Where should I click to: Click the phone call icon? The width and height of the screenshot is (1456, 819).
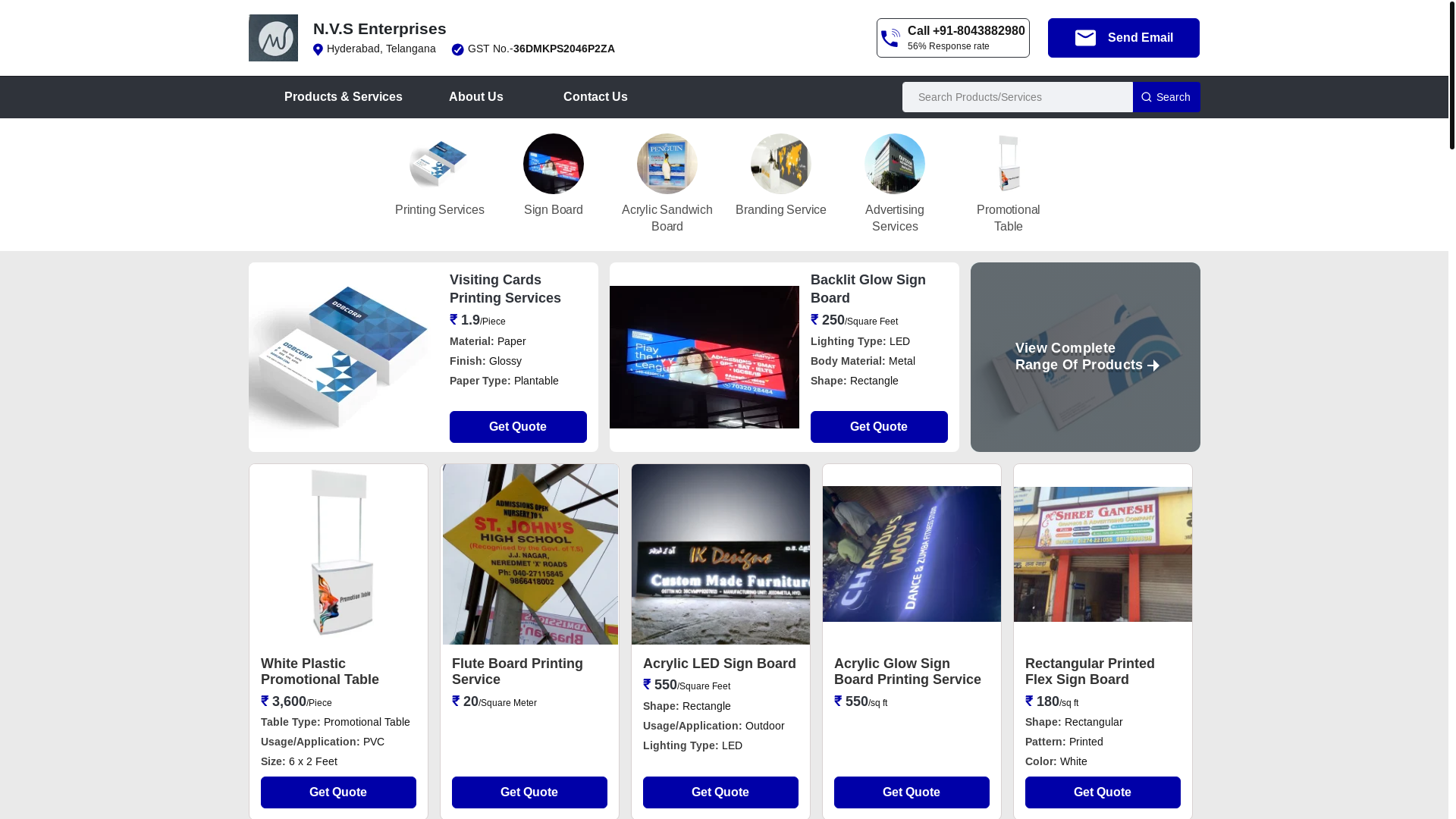point(890,38)
